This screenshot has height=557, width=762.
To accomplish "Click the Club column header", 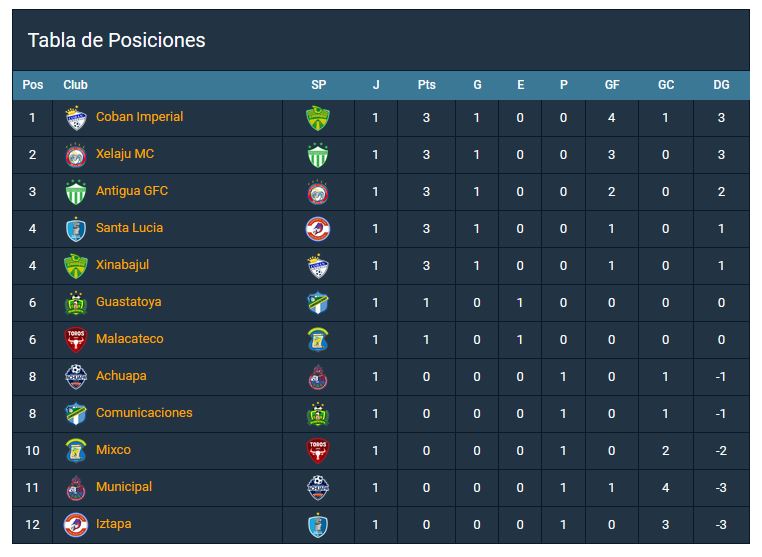I will [x=75, y=85].
